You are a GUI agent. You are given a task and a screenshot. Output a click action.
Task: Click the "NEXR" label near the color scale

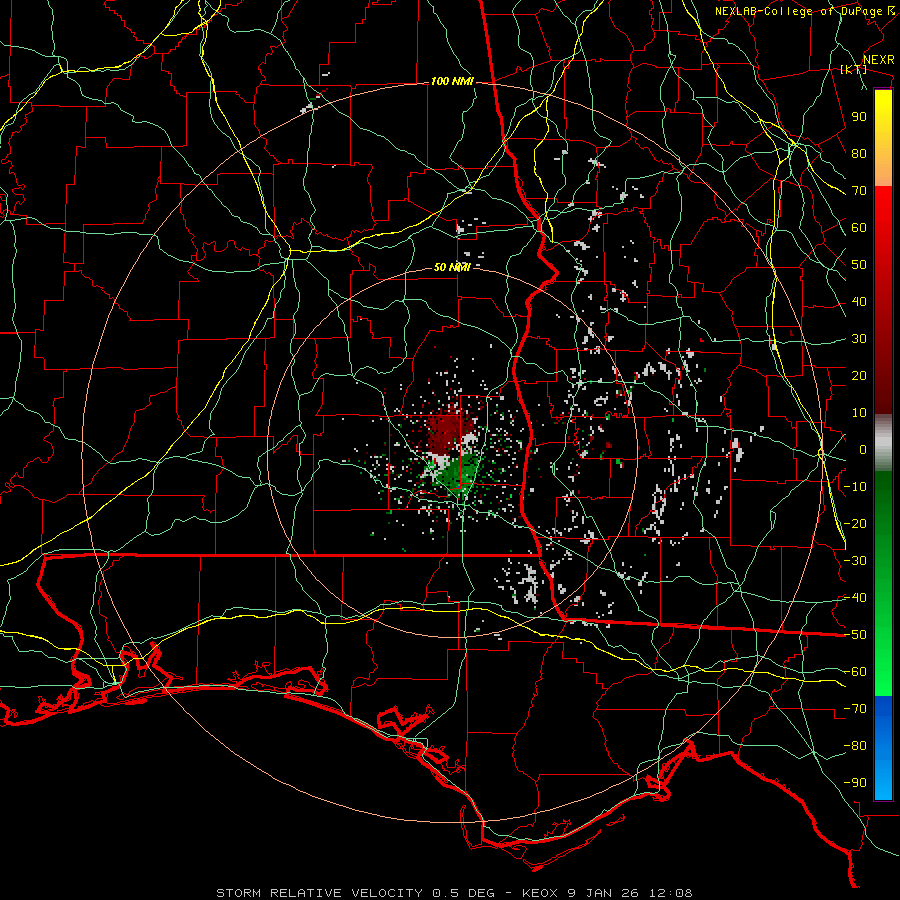pyautogui.click(x=879, y=60)
